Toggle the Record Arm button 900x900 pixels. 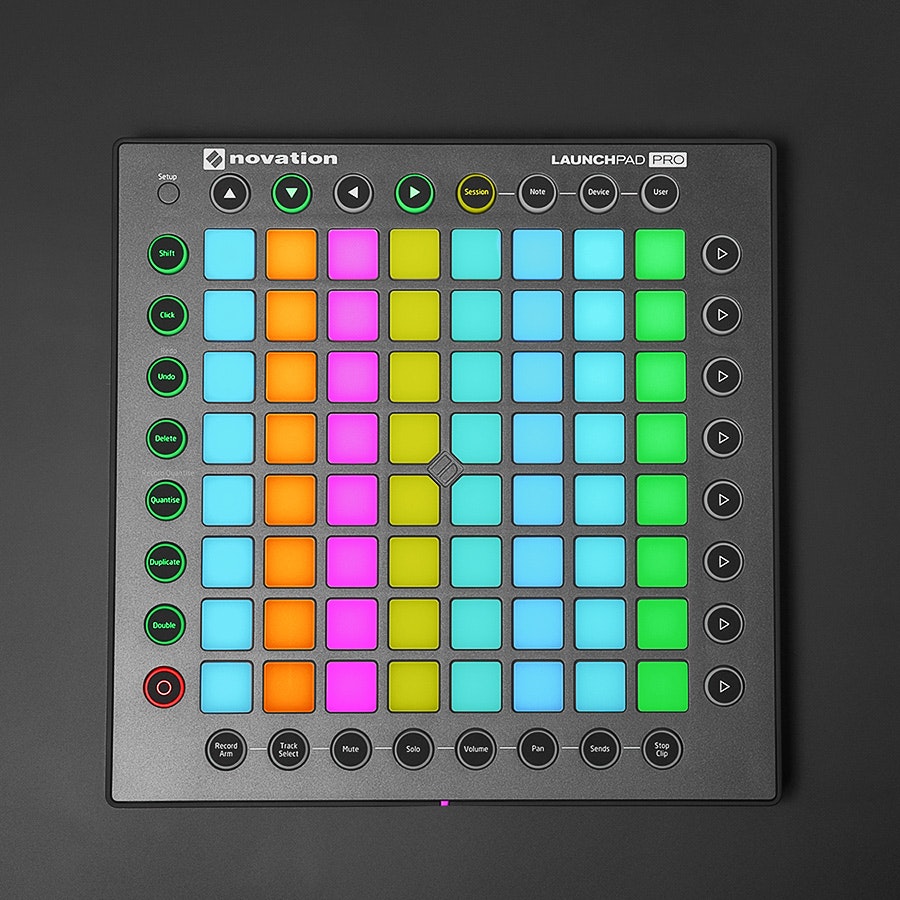pos(226,748)
